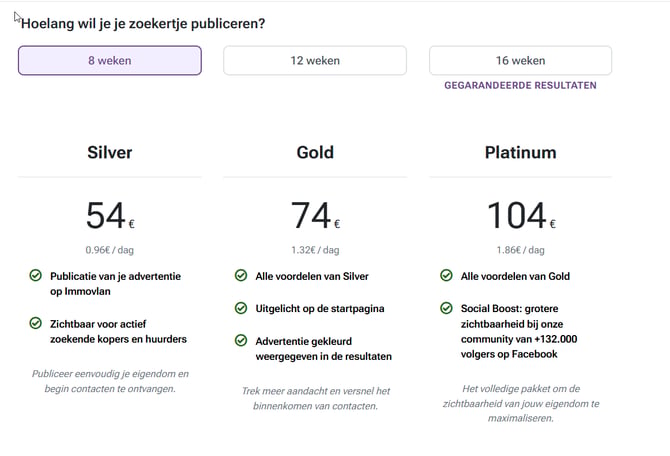
Task: Choose the 104 euro Platinum price
Action: pos(521,215)
